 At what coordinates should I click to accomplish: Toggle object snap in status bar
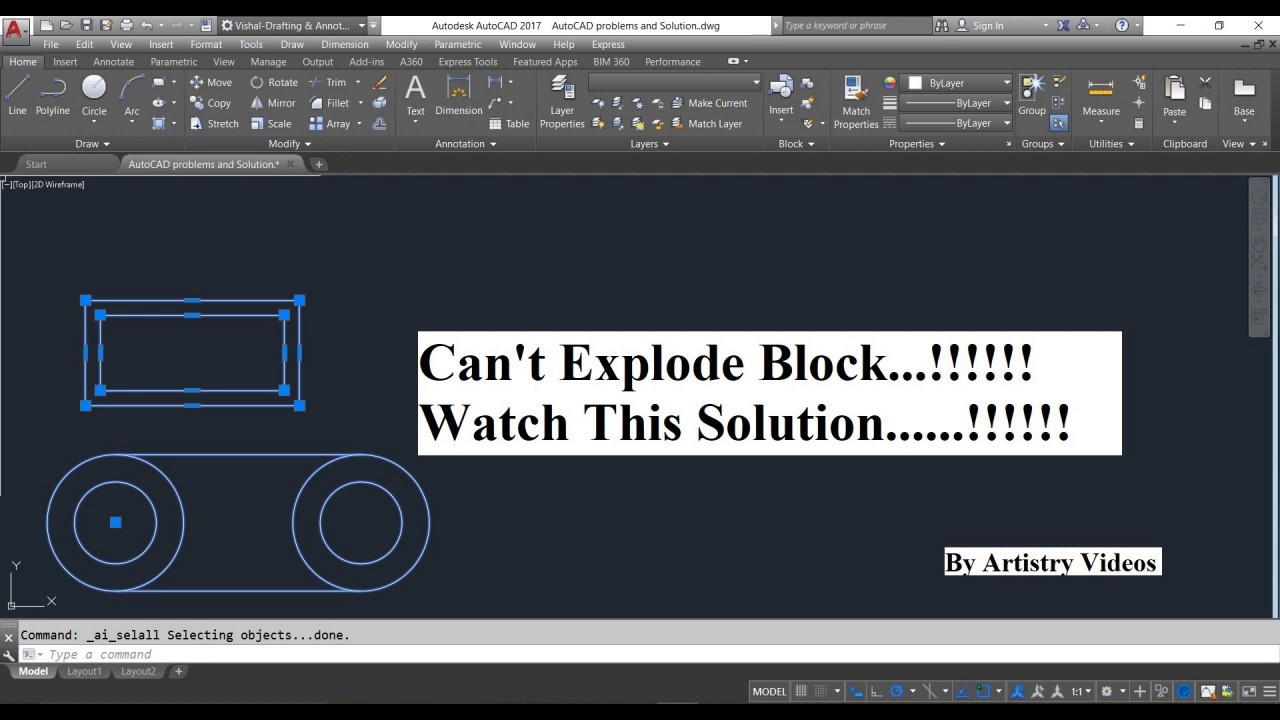984,691
